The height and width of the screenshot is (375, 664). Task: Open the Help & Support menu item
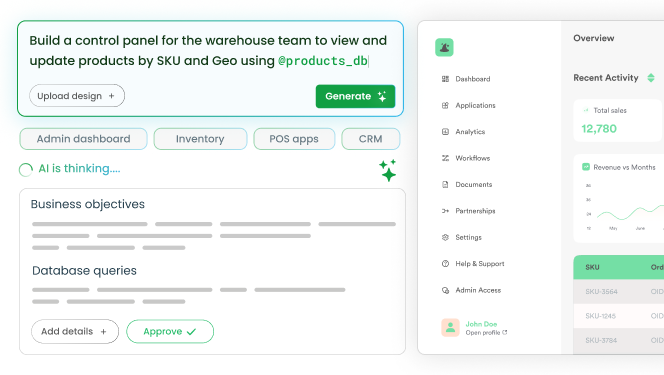pos(480,264)
